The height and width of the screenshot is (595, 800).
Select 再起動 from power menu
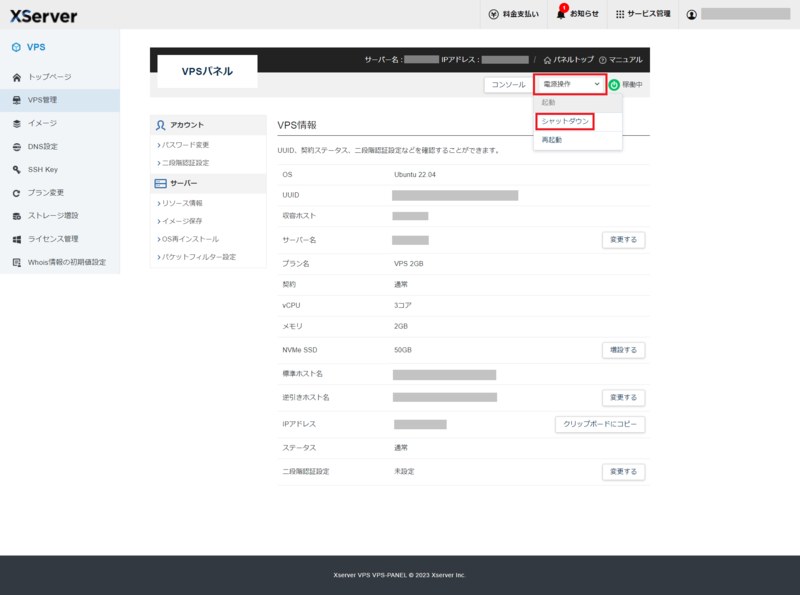[x=578, y=140]
